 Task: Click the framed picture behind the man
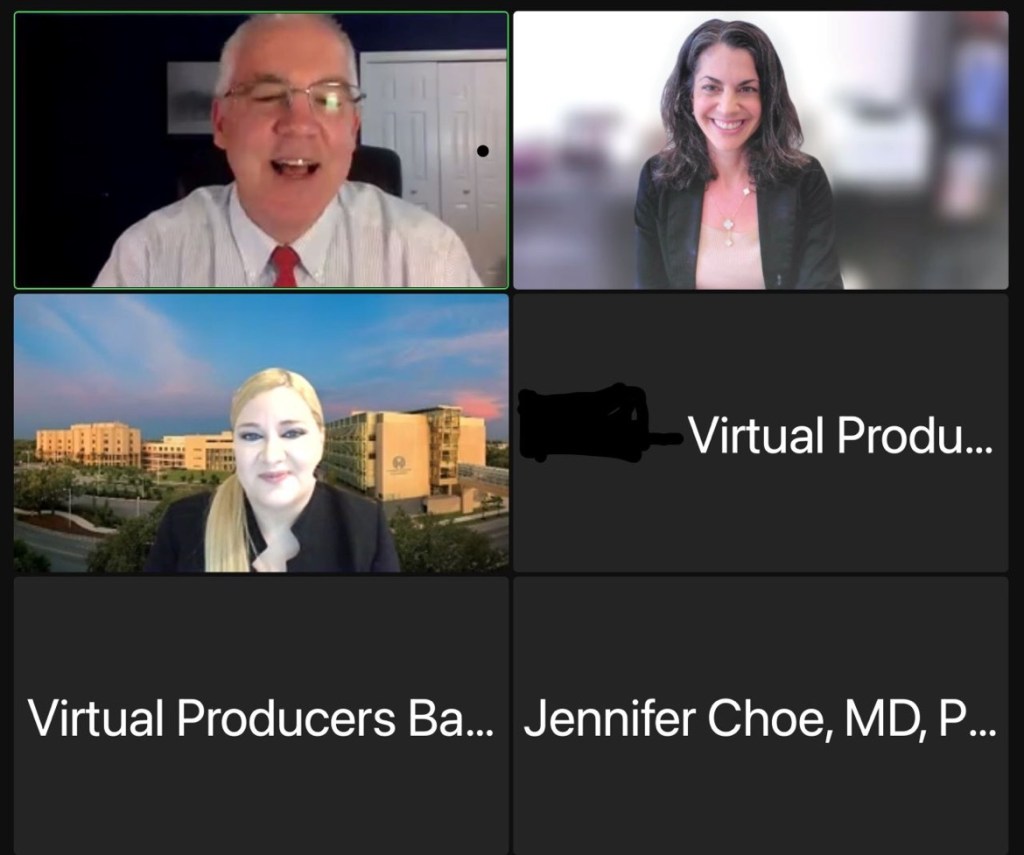click(x=193, y=97)
